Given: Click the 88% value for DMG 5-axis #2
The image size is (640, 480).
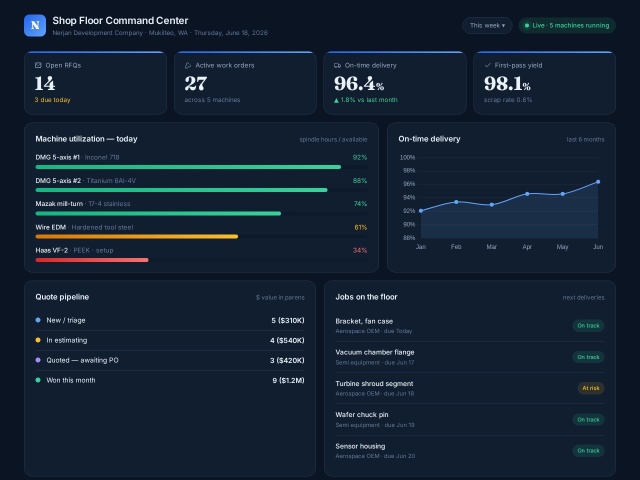Looking at the screenshot, I should coord(360,181).
